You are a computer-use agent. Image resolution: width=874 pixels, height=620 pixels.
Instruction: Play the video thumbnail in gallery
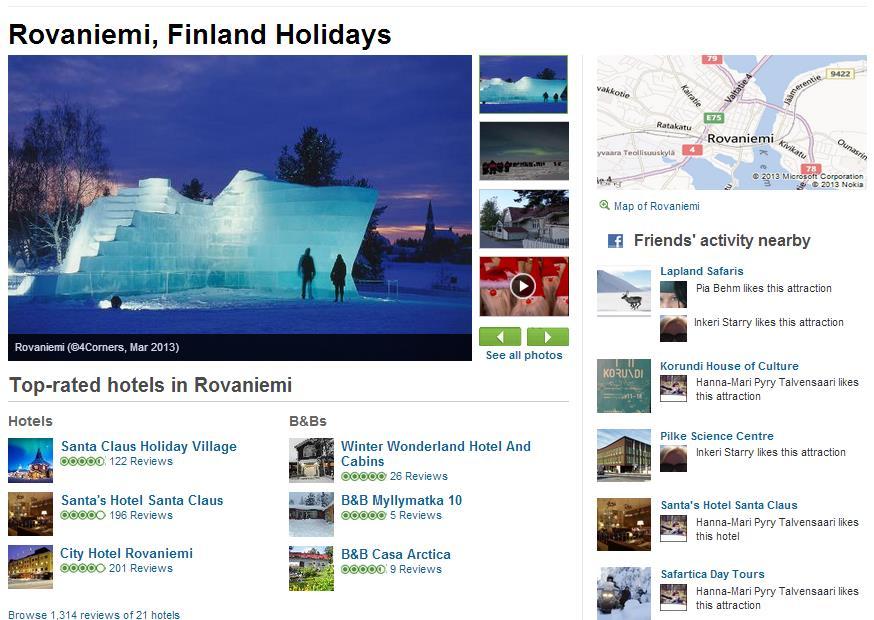point(523,287)
